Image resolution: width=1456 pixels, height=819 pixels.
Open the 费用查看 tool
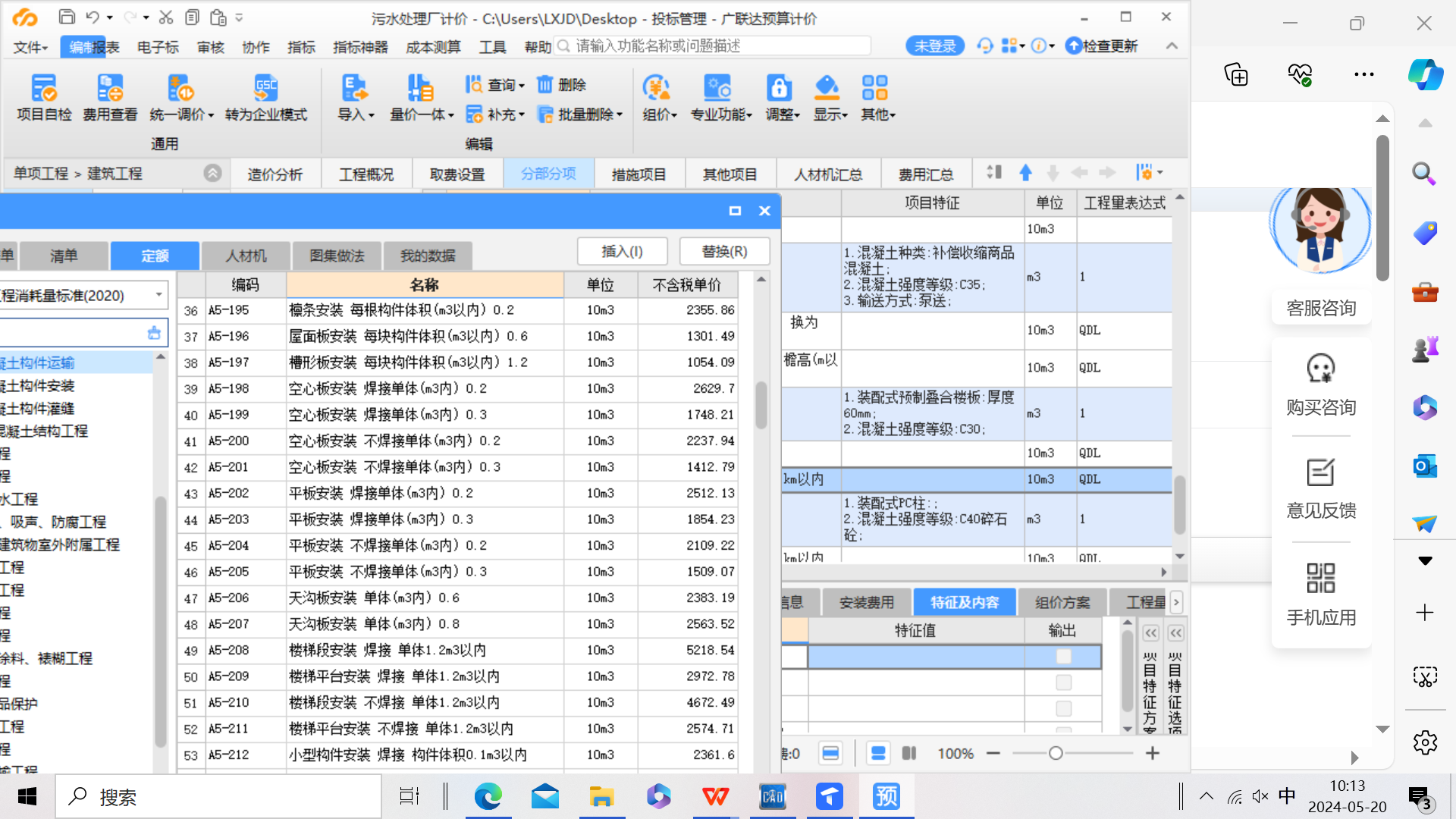tap(110, 97)
